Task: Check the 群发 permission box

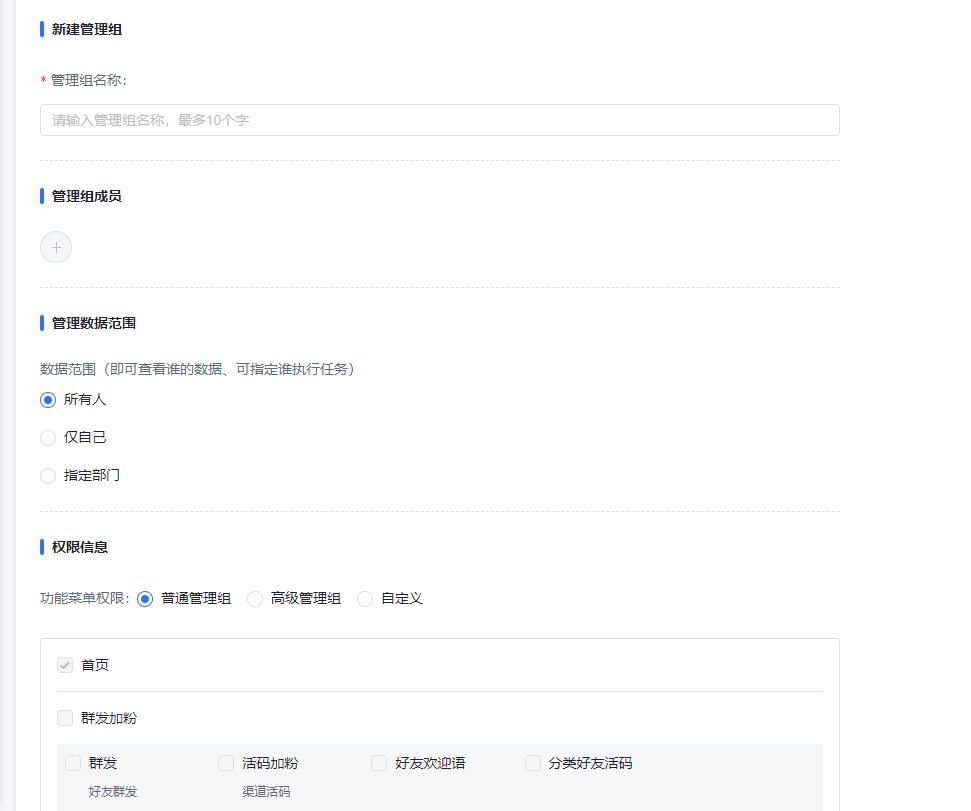Action: coord(73,763)
